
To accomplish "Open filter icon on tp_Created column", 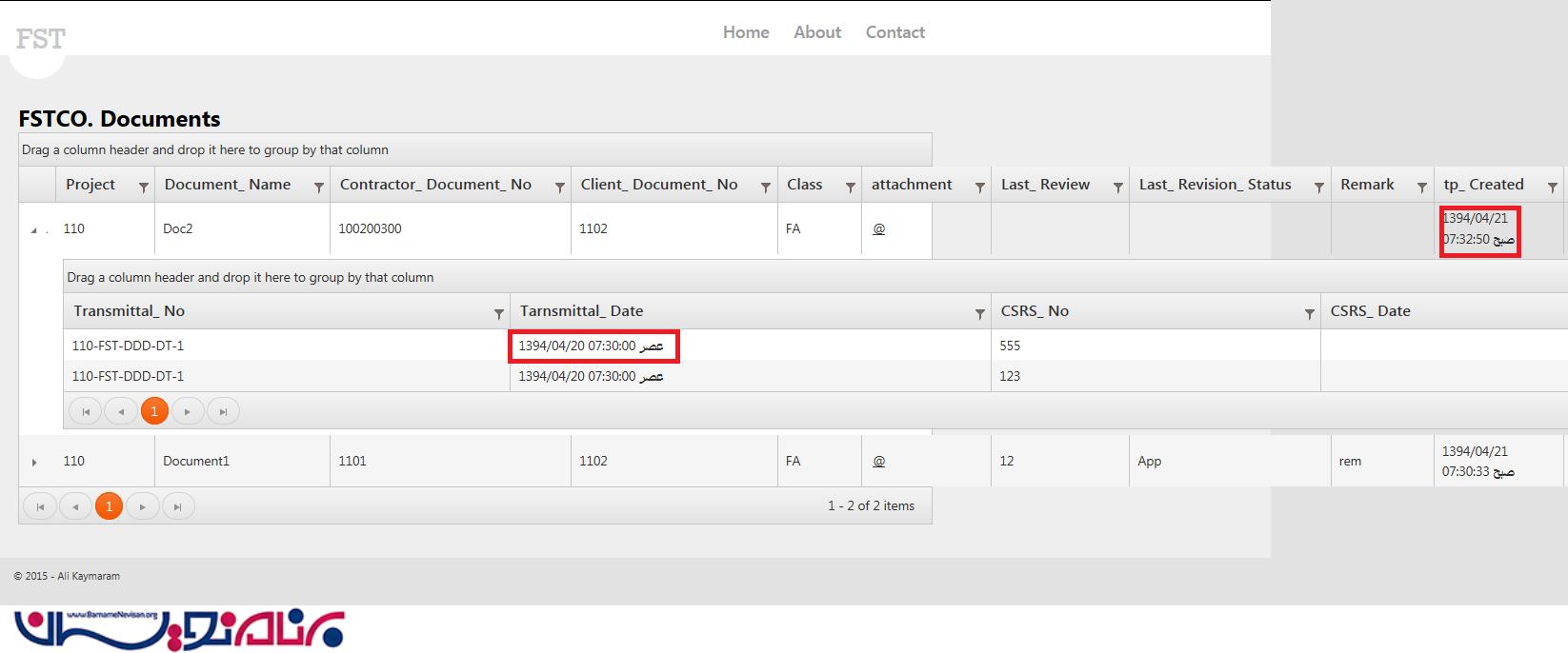I will point(1552,188).
